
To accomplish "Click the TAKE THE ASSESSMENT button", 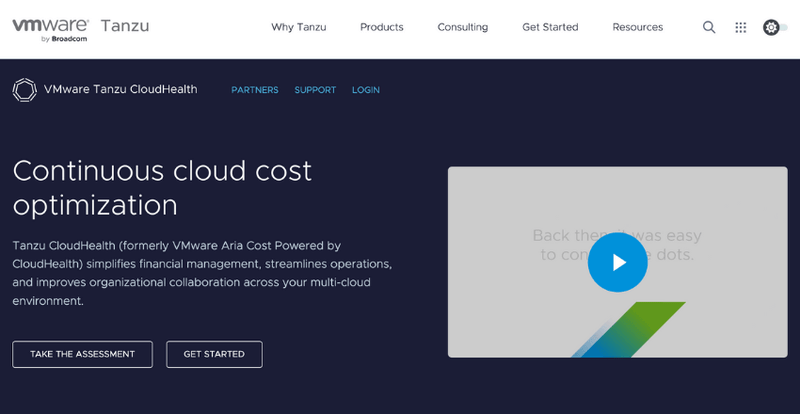I will pyautogui.click(x=82, y=354).
